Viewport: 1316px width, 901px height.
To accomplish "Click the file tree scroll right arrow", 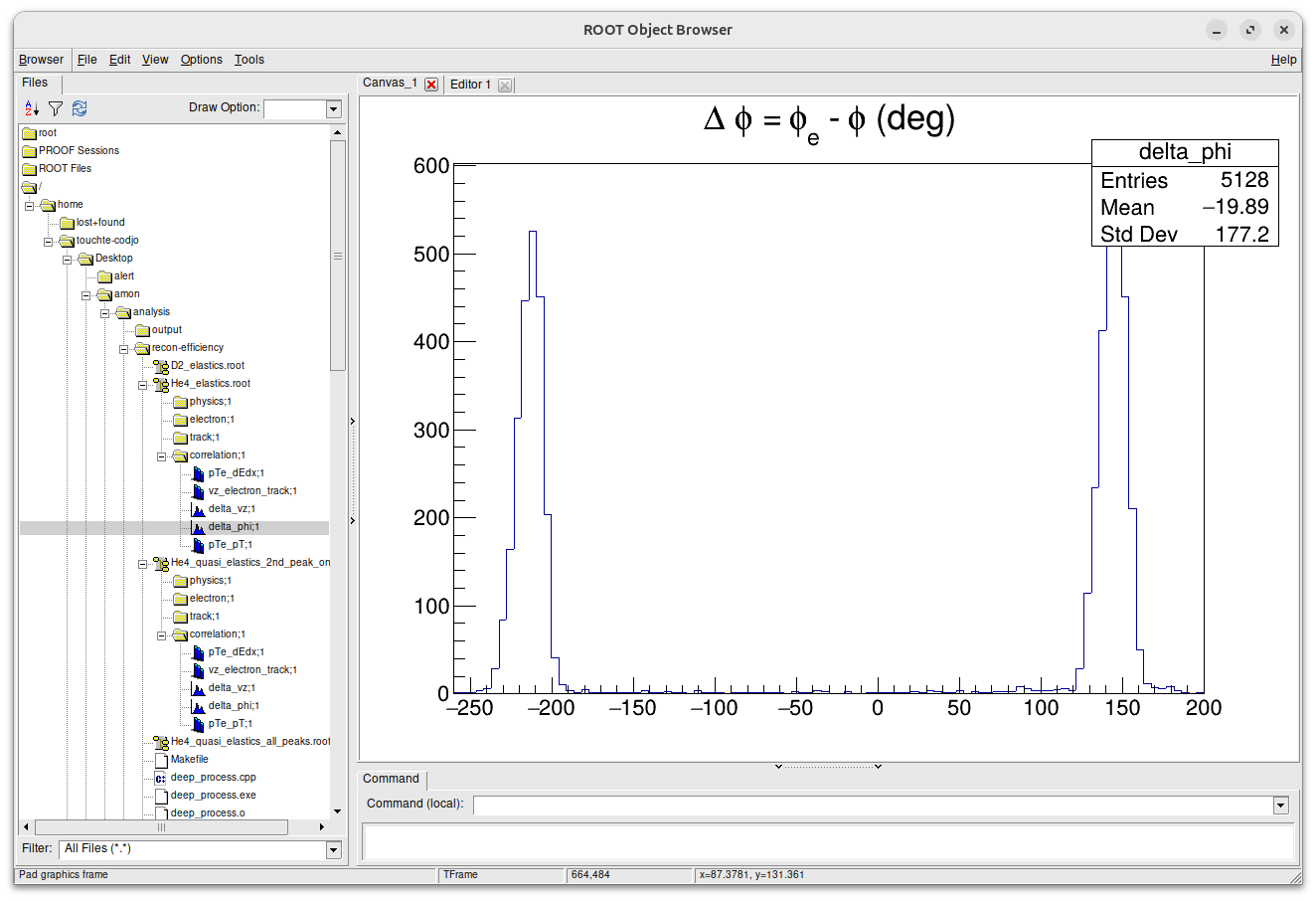I will click(x=322, y=827).
